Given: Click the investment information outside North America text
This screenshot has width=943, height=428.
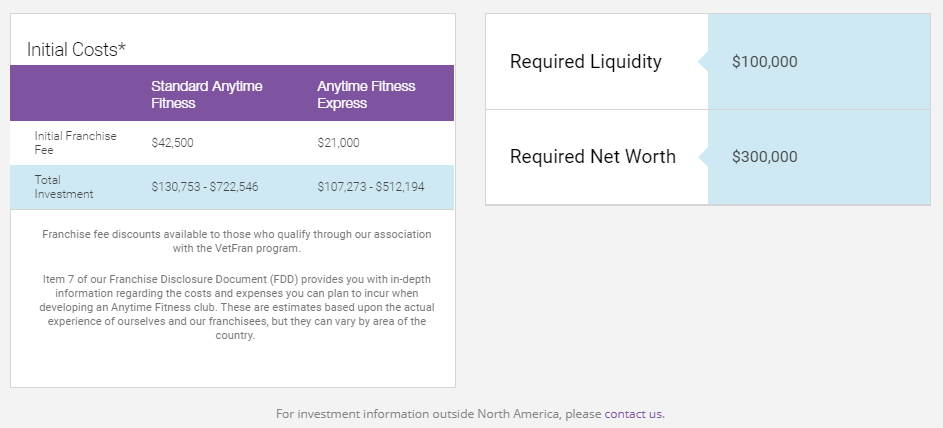Looking at the screenshot, I should tap(438, 414).
